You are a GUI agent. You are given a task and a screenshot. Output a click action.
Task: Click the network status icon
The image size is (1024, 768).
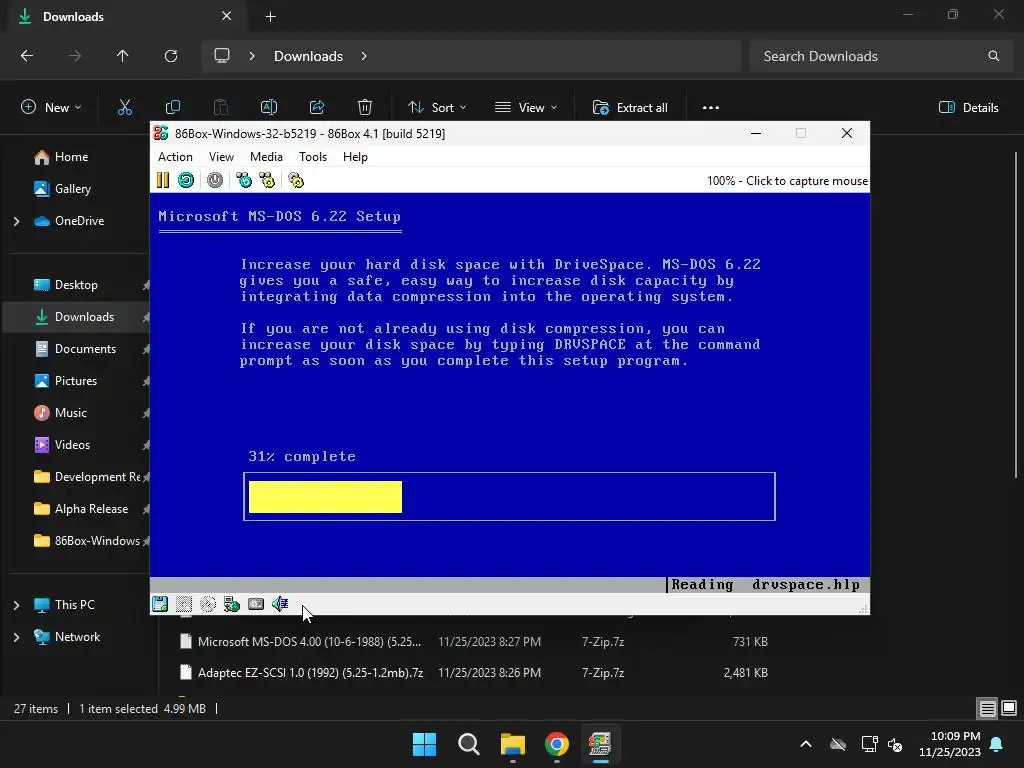pos(232,604)
